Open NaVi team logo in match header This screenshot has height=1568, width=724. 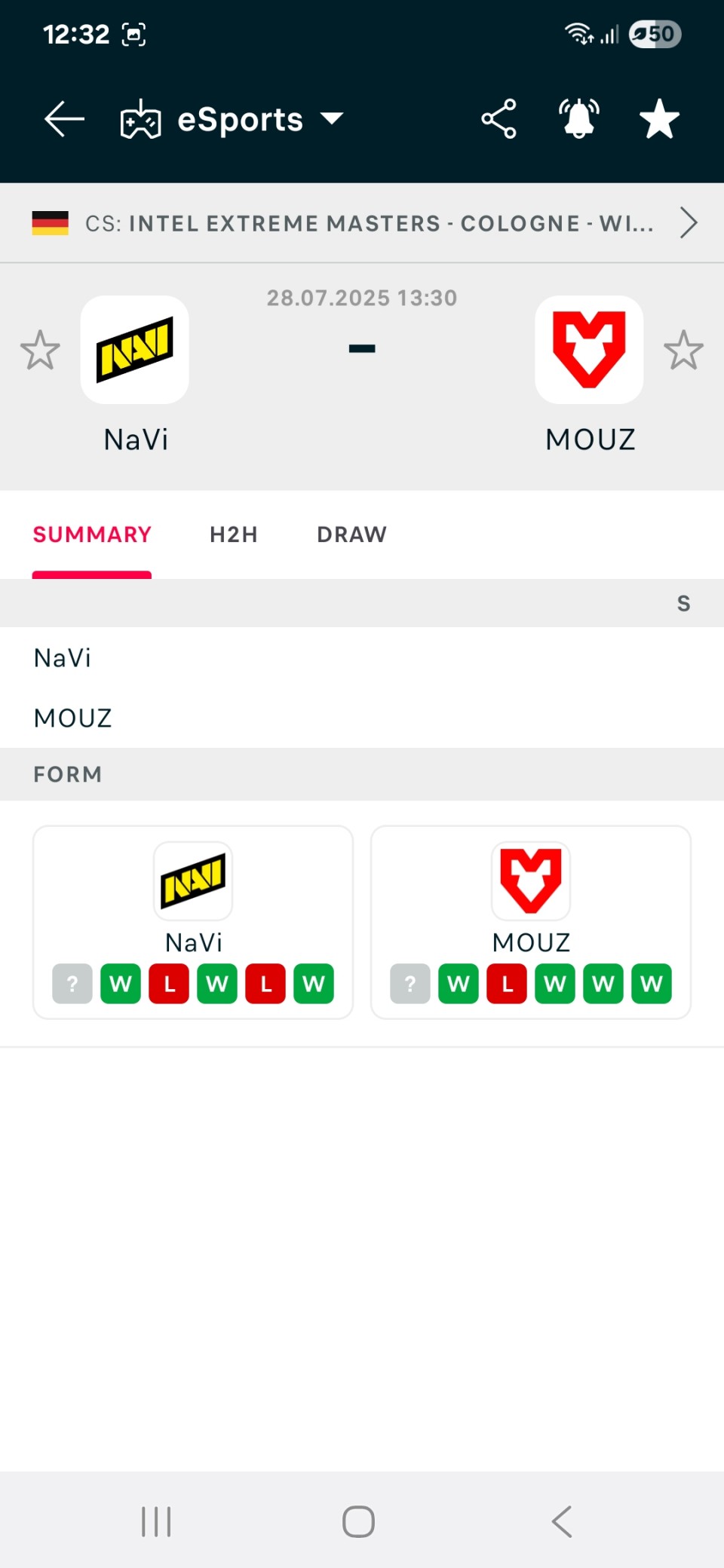(x=135, y=350)
